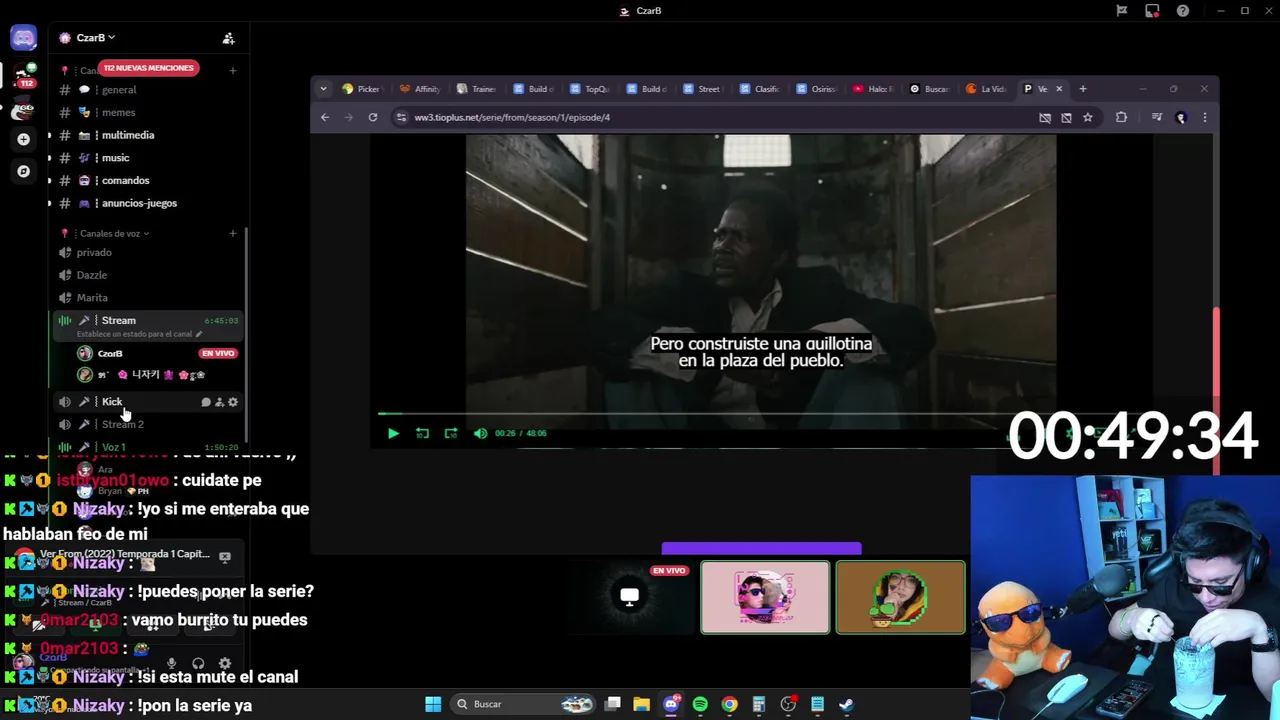Viewport: 1280px width, 720px height.
Task: Create invite for the Kick voice channel
Action: tap(219, 402)
